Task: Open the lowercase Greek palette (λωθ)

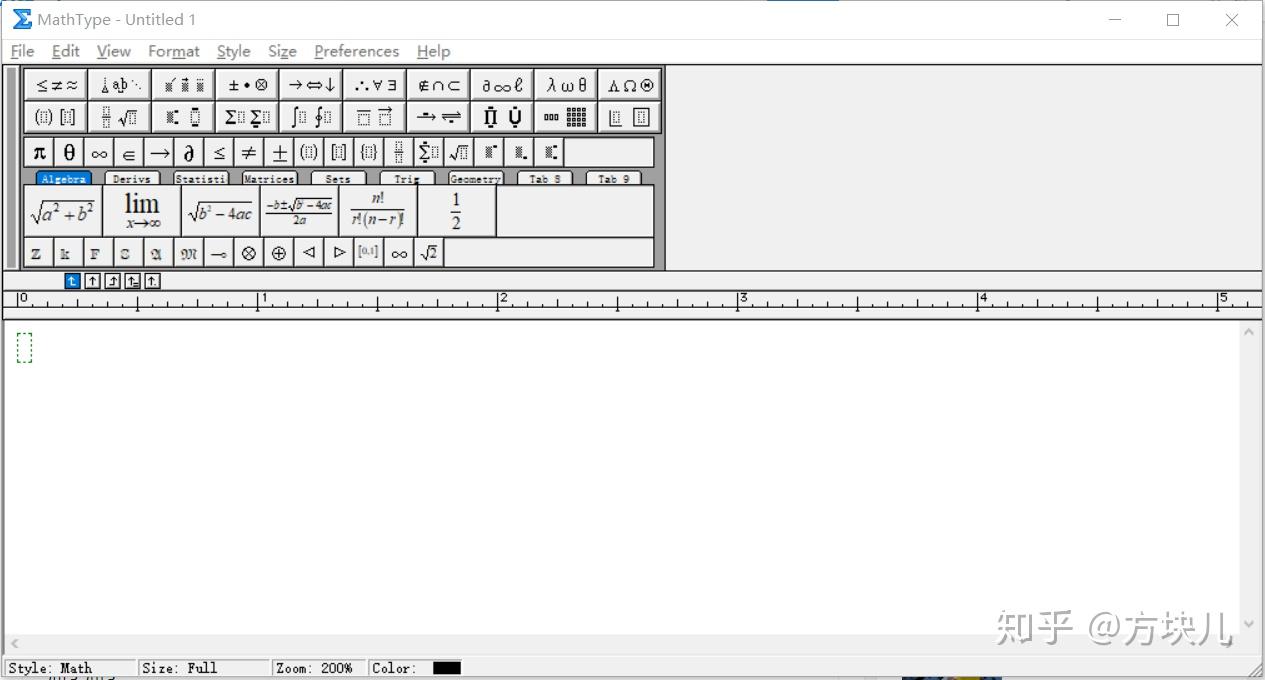Action: [566, 85]
